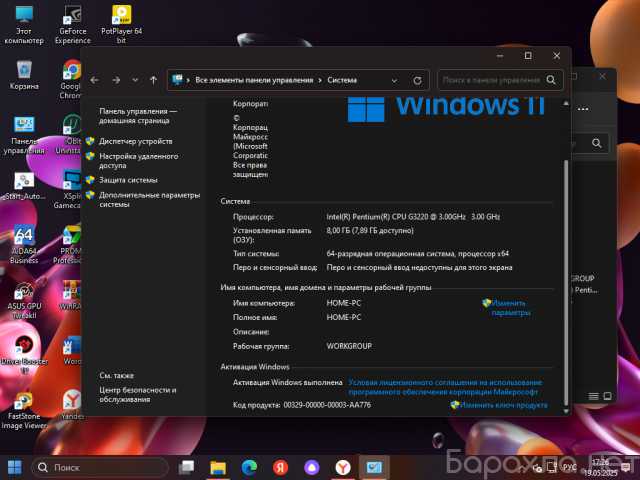640x480 pixels.
Task: Open Диспетчер устройств link
Action: click(136, 141)
